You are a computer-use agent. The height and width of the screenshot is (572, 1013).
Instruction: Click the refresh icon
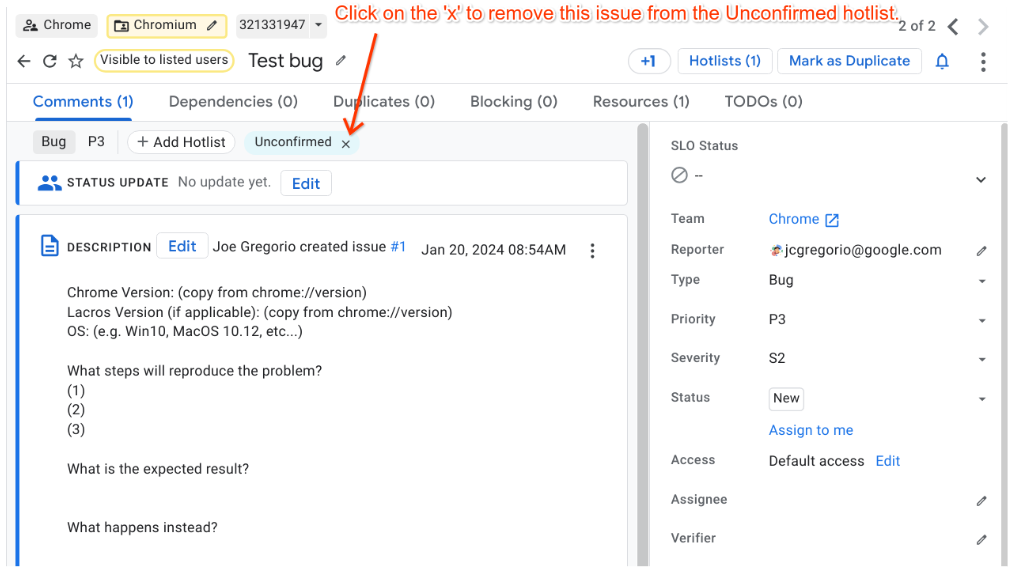point(50,61)
